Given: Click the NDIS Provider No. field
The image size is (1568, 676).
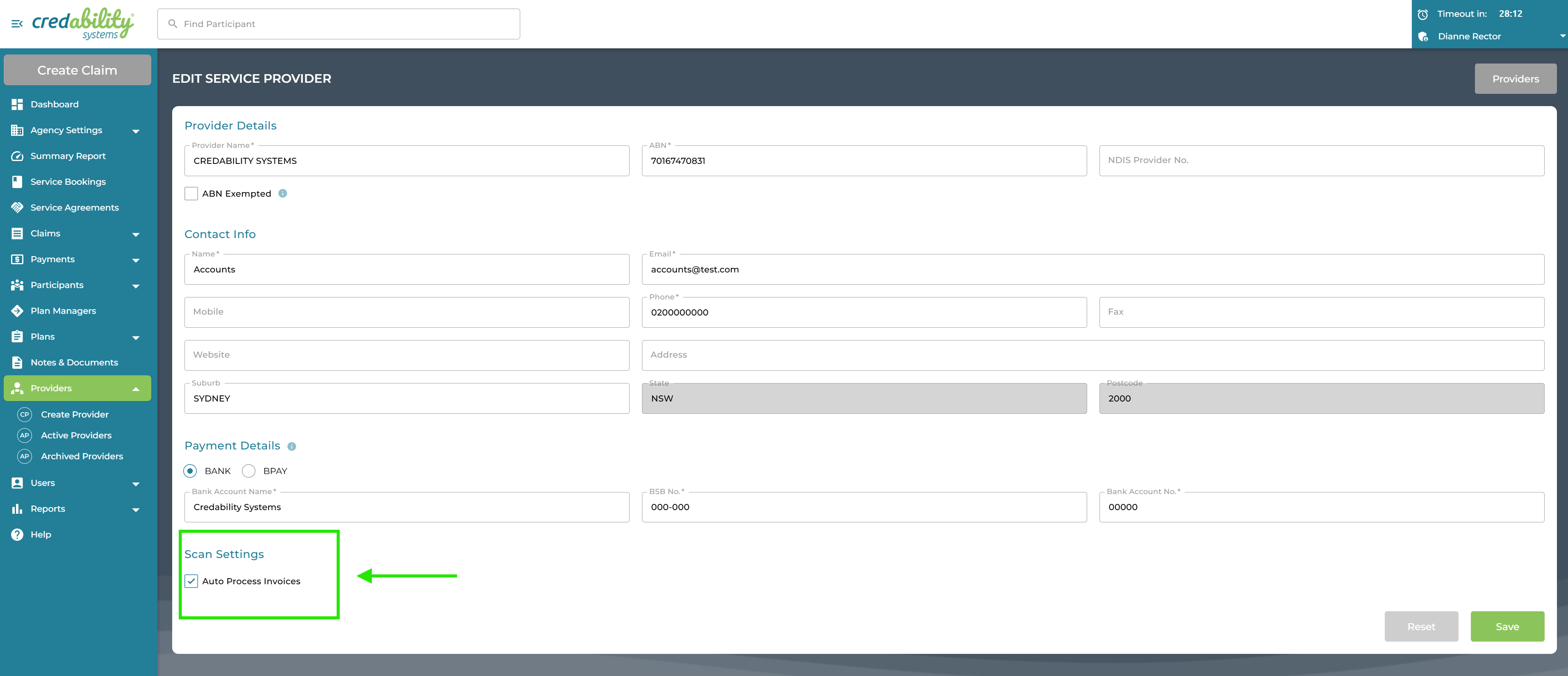Looking at the screenshot, I should coord(1322,161).
